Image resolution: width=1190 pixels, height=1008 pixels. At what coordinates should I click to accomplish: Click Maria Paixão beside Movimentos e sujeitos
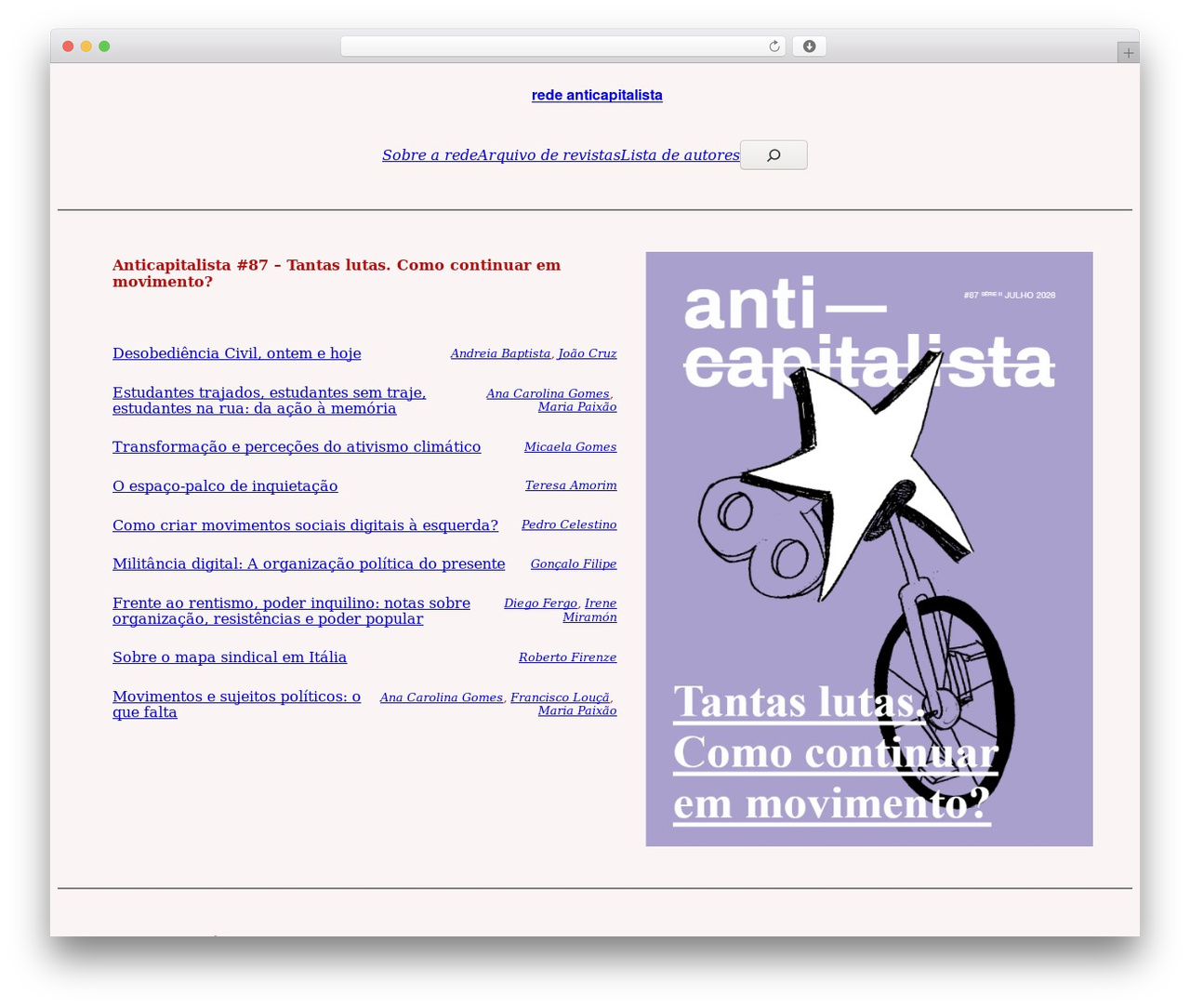[x=577, y=711]
